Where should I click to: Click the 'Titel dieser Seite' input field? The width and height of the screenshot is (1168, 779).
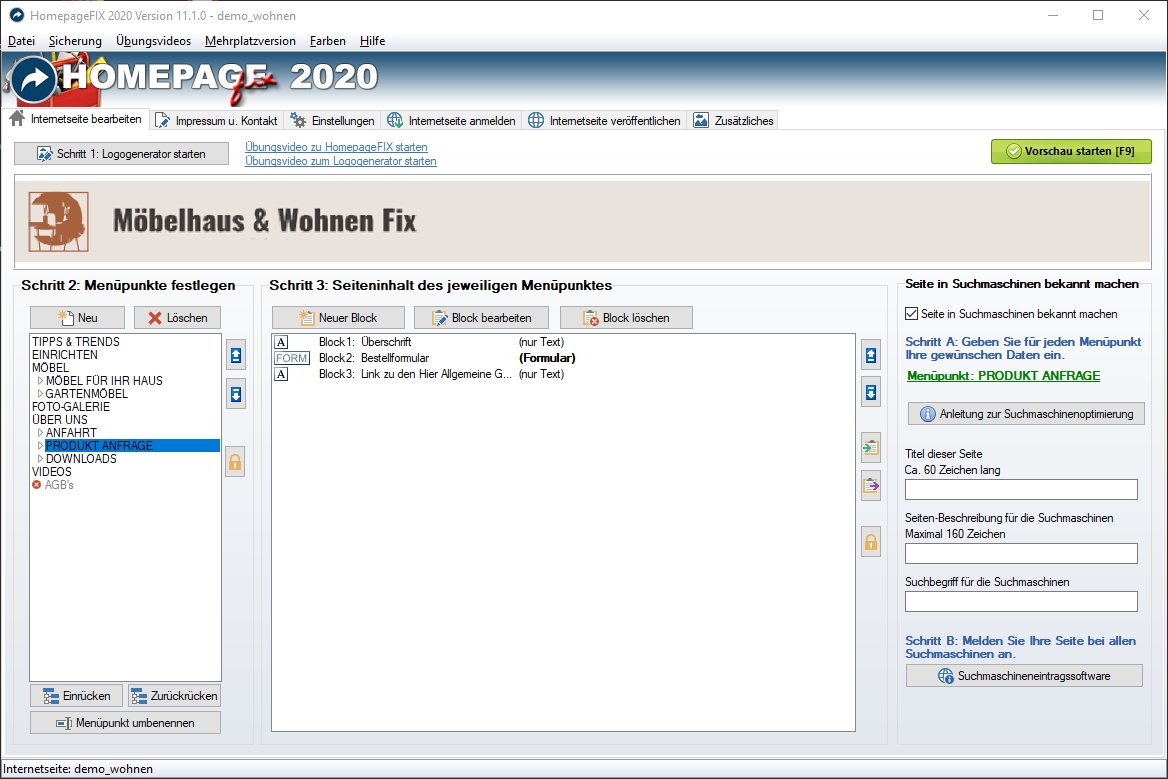(1021, 489)
